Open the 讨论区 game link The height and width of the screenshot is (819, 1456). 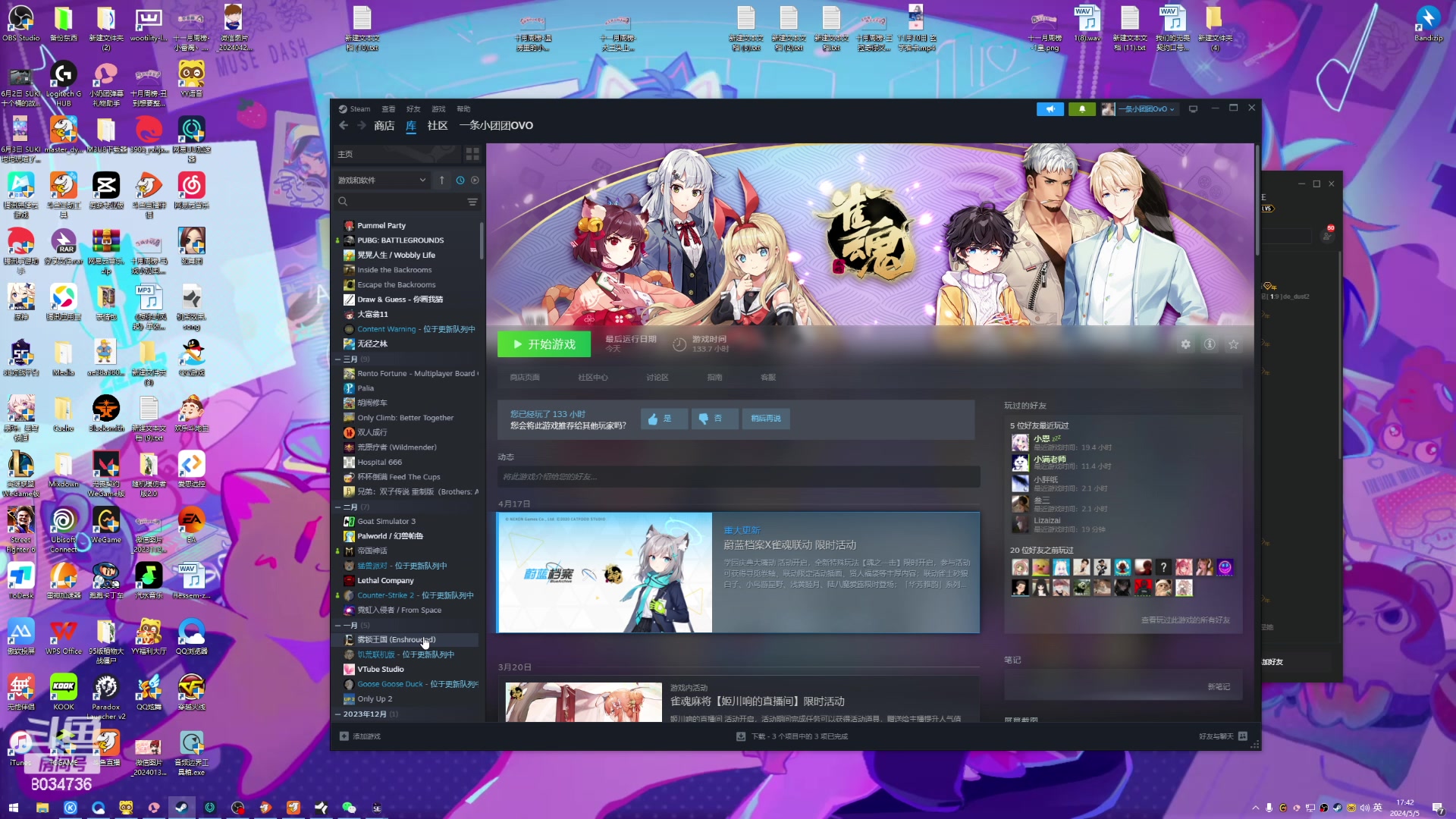(x=657, y=378)
